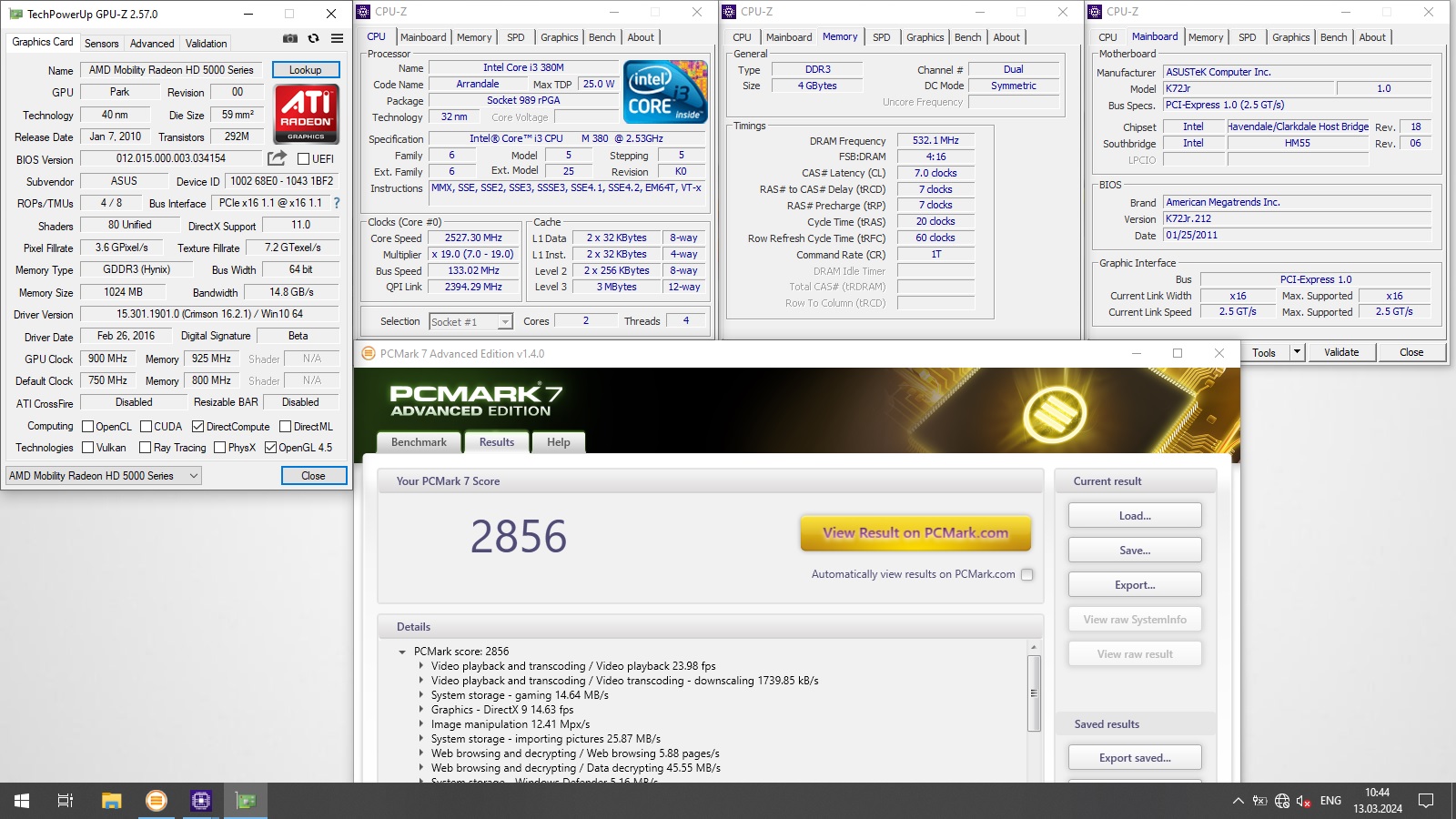Toggle the CUDA checkbox
The width and height of the screenshot is (1456, 819).
tap(146, 426)
